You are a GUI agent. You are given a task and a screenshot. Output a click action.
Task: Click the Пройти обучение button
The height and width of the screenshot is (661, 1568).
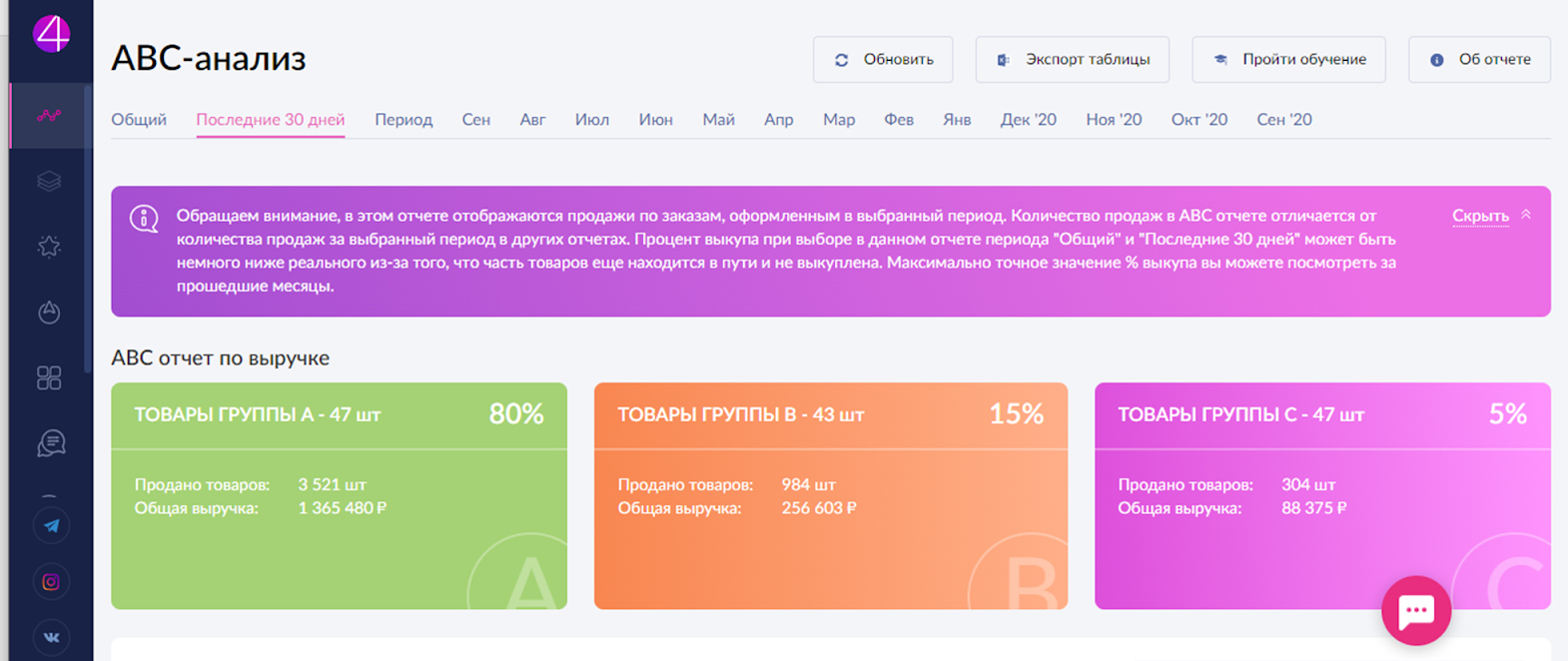1288,60
